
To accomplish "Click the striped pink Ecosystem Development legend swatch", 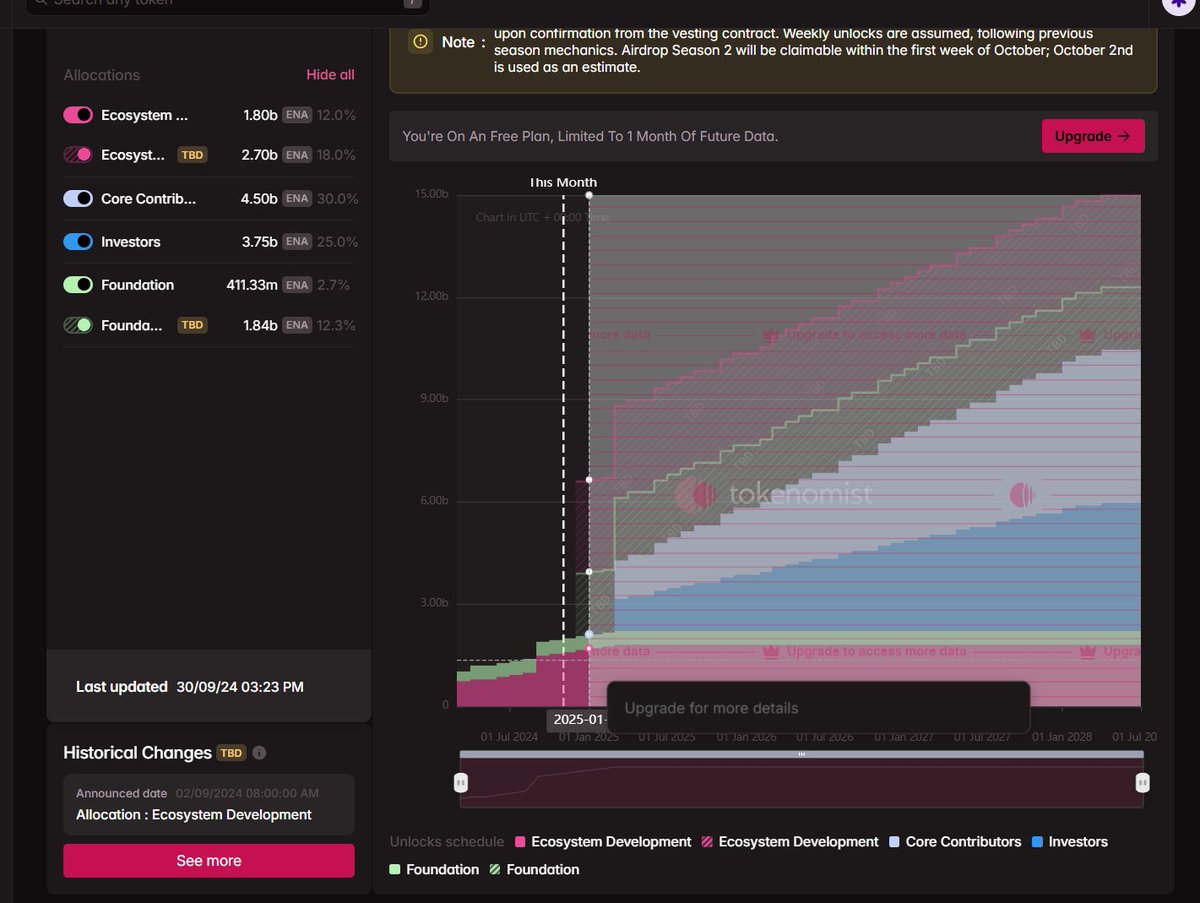I will [x=707, y=842].
